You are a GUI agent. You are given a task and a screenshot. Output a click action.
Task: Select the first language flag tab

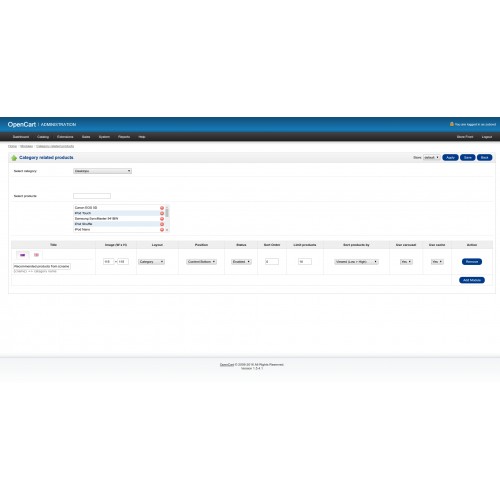23,255
